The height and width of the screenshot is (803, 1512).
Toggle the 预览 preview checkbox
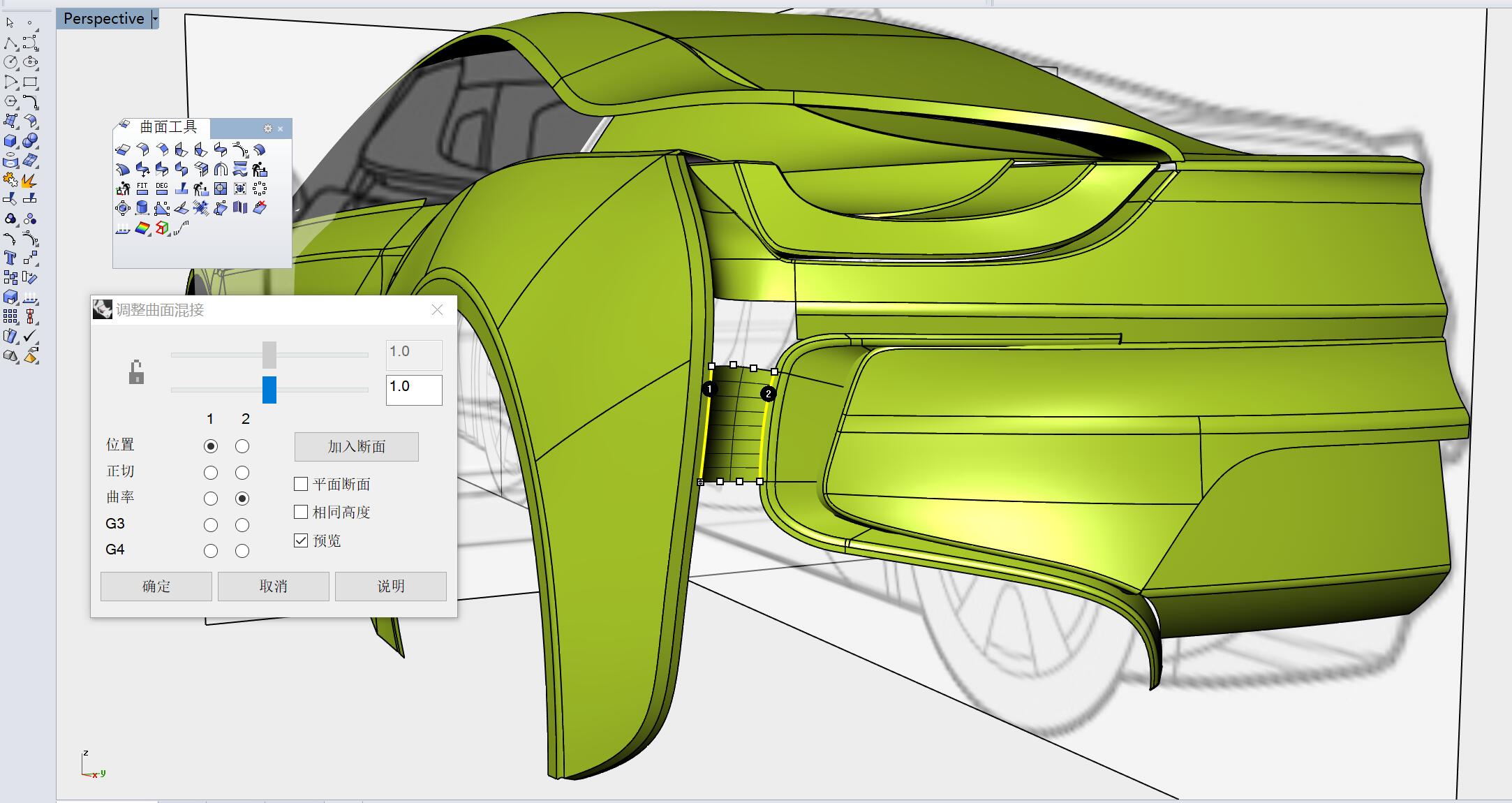pyautogui.click(x=301, y=540)
